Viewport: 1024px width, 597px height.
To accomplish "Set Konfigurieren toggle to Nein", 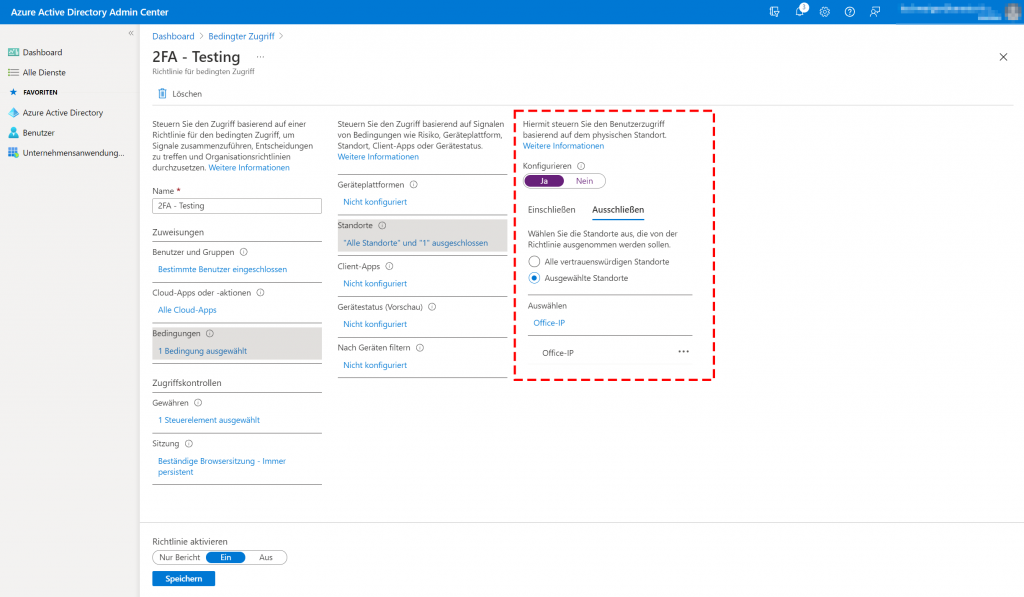I will click(585, 181).
